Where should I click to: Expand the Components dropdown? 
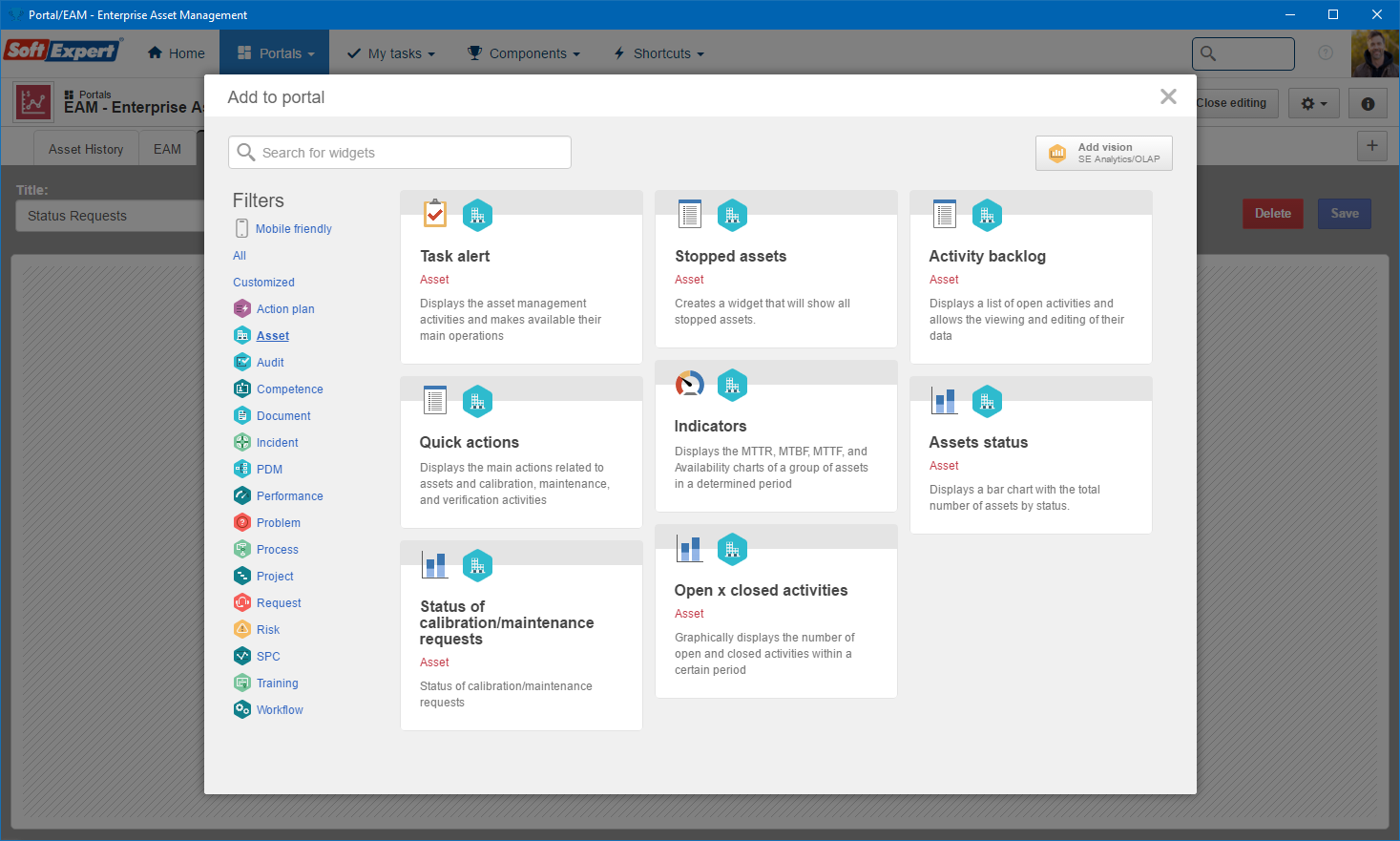click(x=523, y=53)
